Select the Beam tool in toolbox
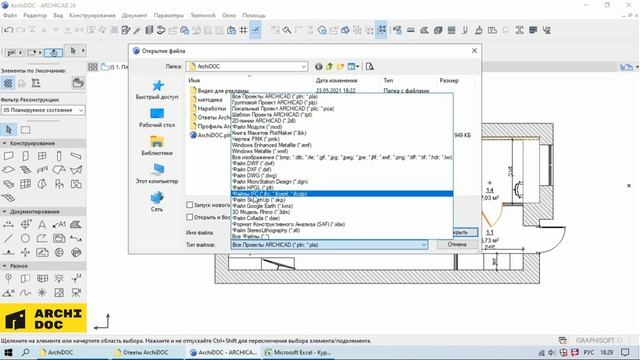640x360 pixels. point(76,156)
